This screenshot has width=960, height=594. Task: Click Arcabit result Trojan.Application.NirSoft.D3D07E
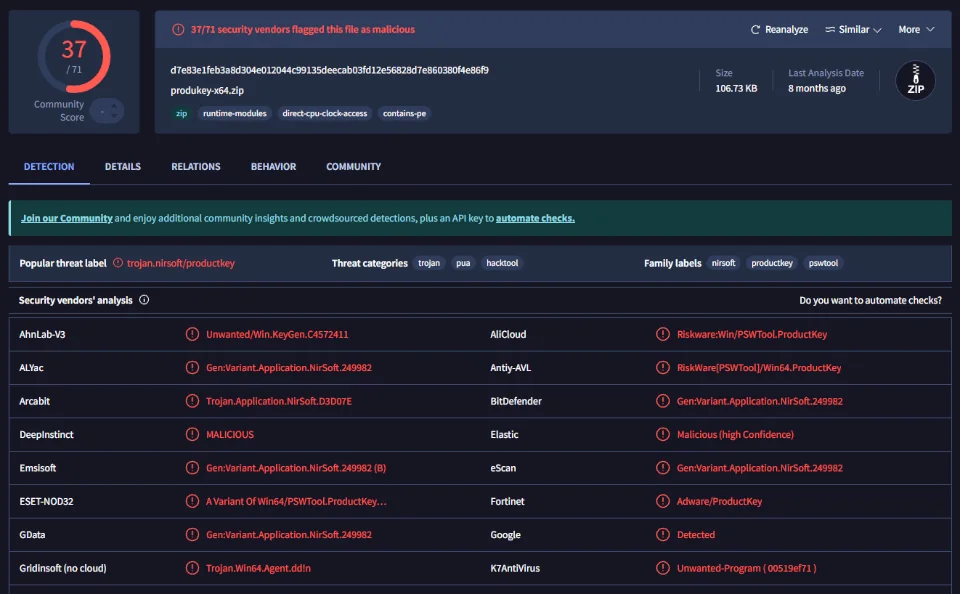[279, 401]
